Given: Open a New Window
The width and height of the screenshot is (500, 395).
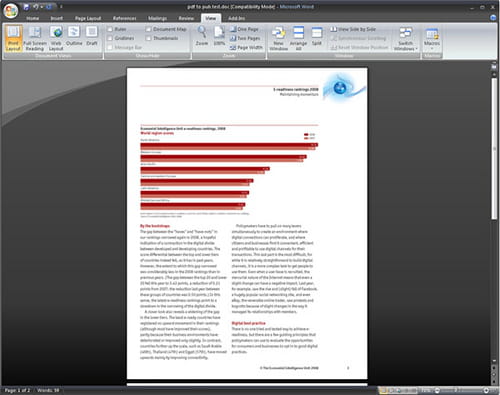Looking at the screenshot, I should (x=279, y=38).
